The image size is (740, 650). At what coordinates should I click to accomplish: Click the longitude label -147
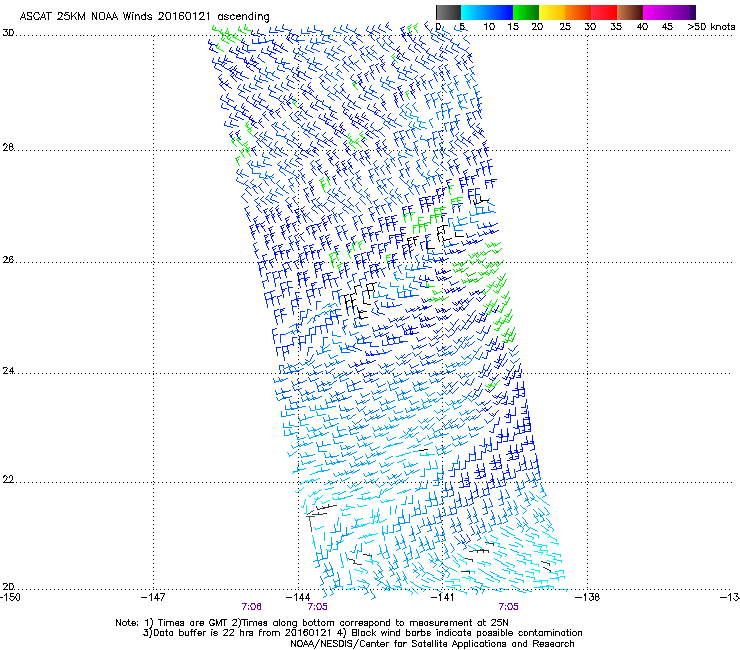[x=153, y=598]
